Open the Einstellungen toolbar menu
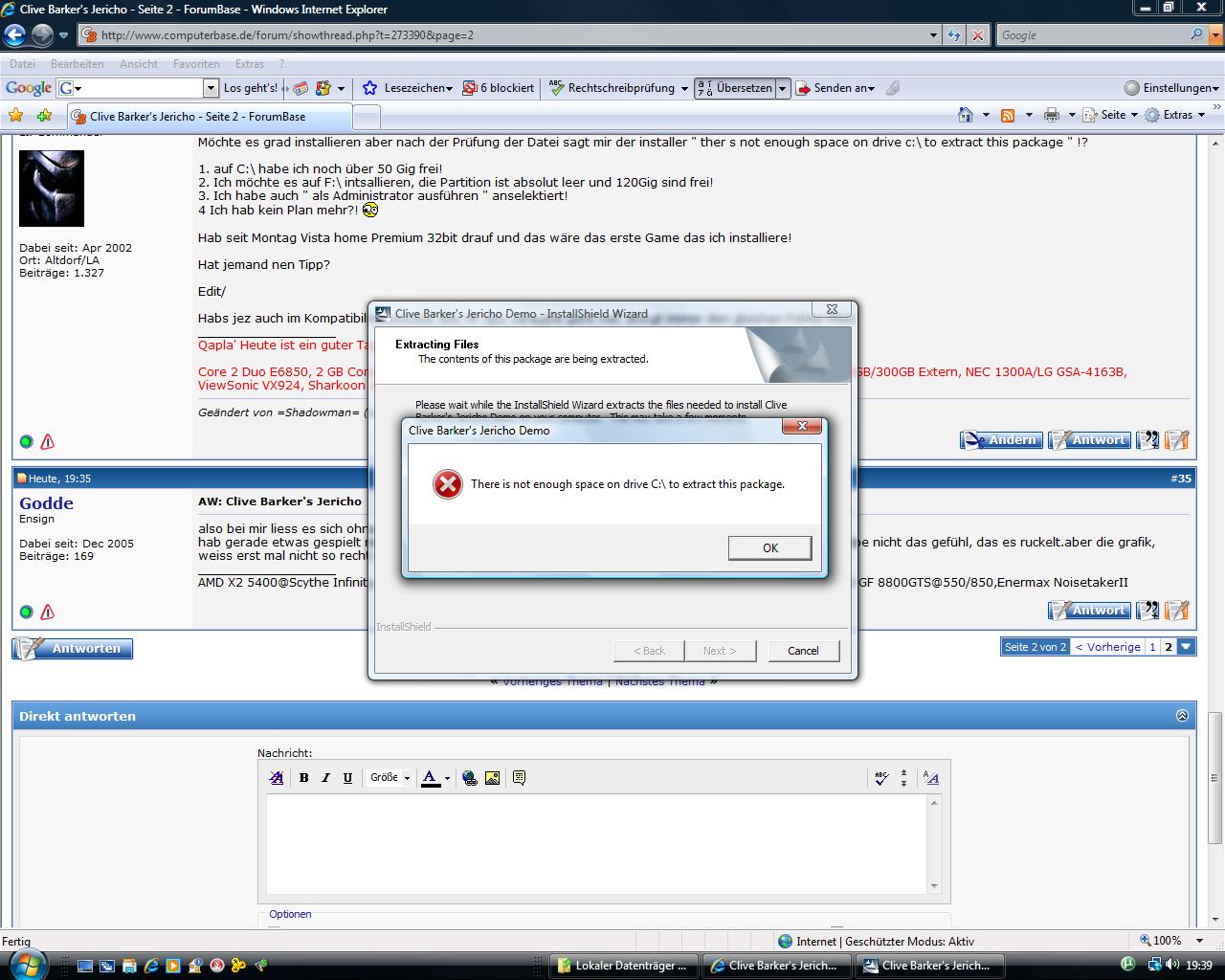Image resolution: width=1225 pixels, height=980 pixels. point(1172,88)
